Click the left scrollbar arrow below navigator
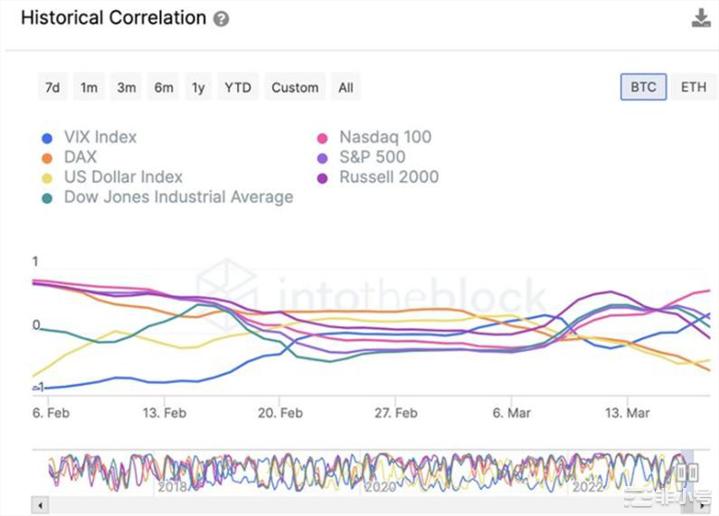719x516 pixels. [39, 503]
